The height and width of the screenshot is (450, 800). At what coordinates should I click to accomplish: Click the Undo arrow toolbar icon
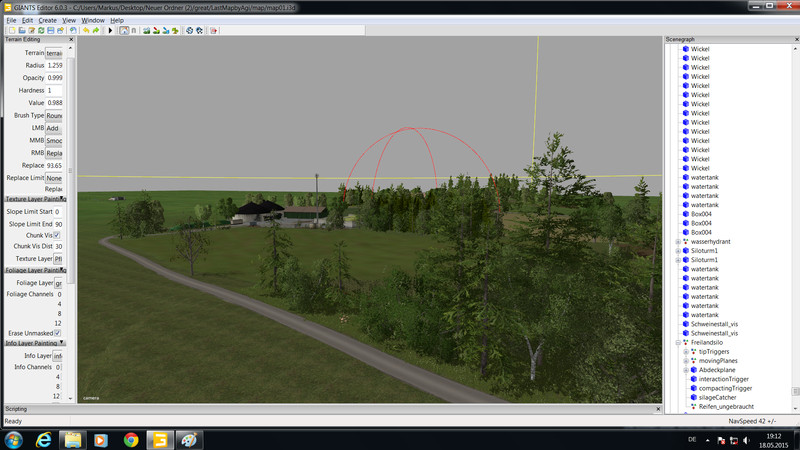coord(87,30)
